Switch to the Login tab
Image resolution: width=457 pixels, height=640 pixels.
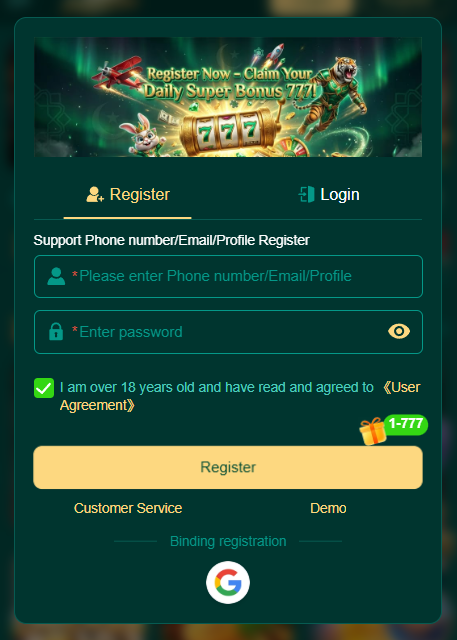(x=329, y=195)
